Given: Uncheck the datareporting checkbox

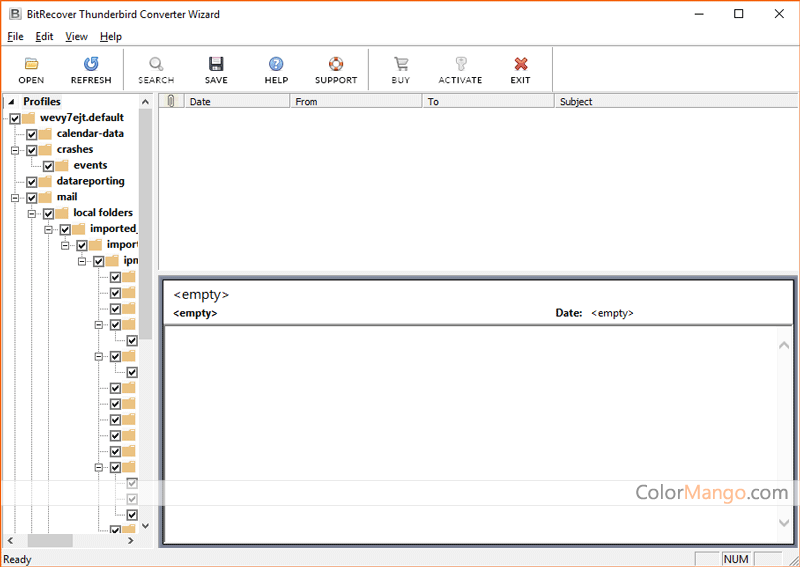Looking at the screenshot, I should (x=32, y=182).
